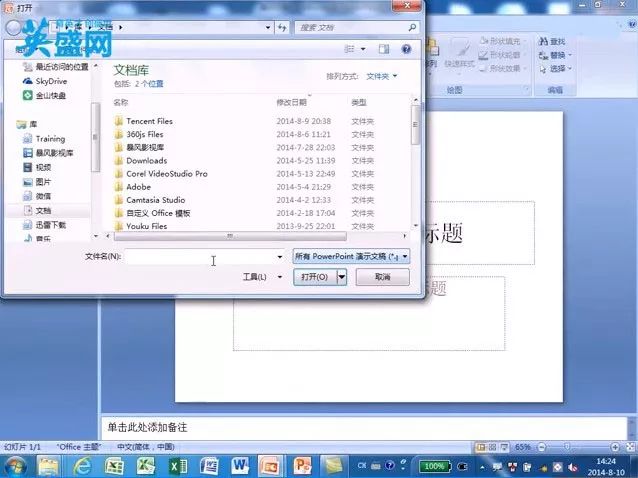Show the preview pane

[384, 49]
